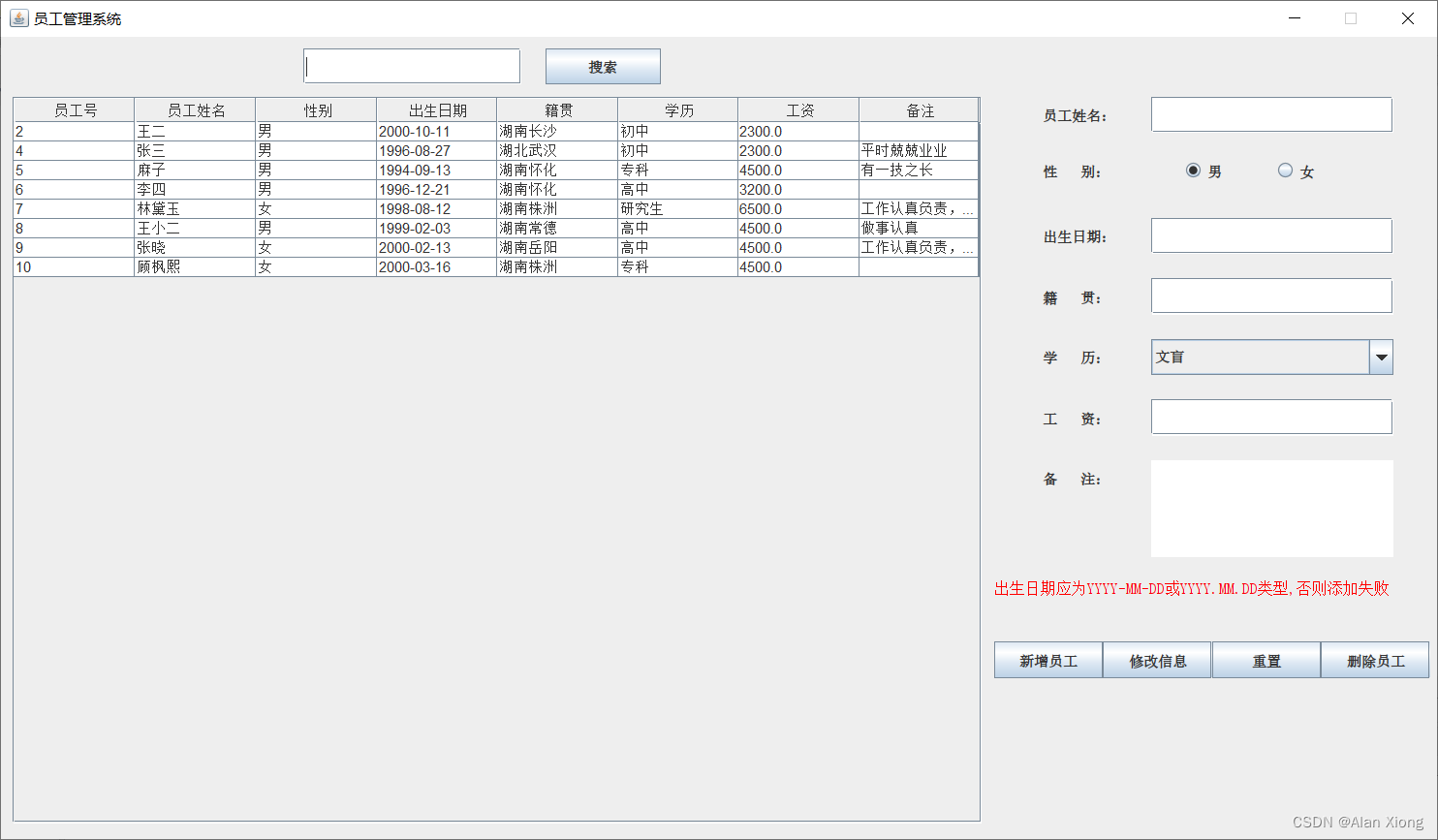Click the 删除员工 button
The image size is (1438, 840).
pos(1375,660)
